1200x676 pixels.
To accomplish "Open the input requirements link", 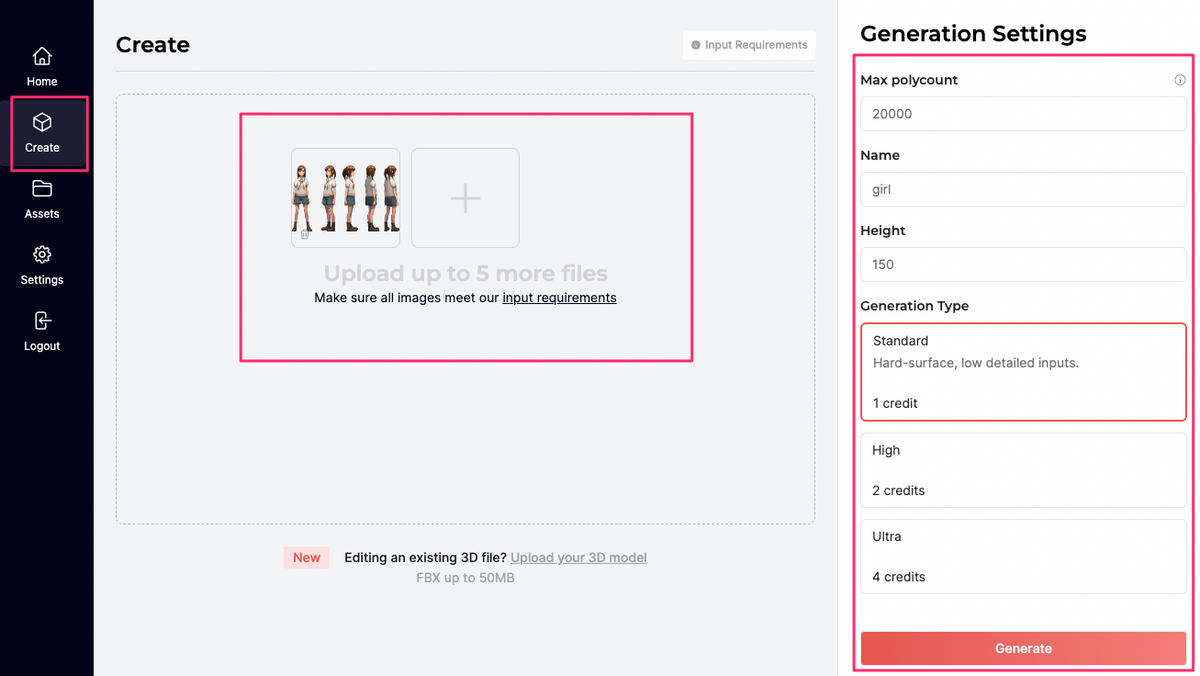I will (x=559, y=297).
